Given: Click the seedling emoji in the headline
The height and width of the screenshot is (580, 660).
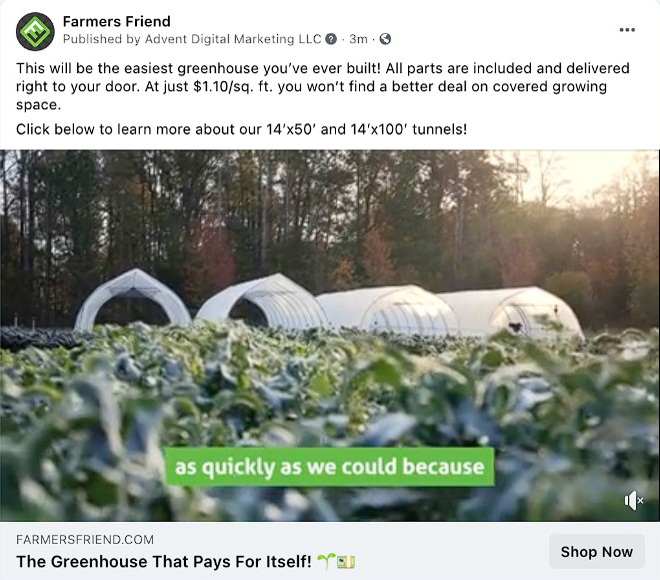Looking at the screenshot, I should (x=326, y=561).
